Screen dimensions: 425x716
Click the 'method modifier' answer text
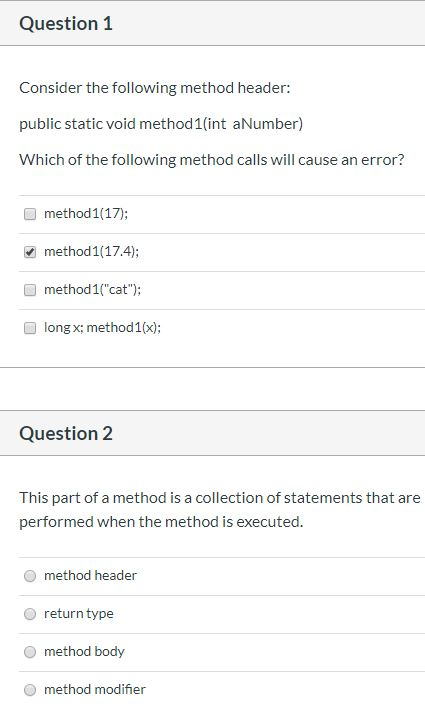[x=95, y=689]
